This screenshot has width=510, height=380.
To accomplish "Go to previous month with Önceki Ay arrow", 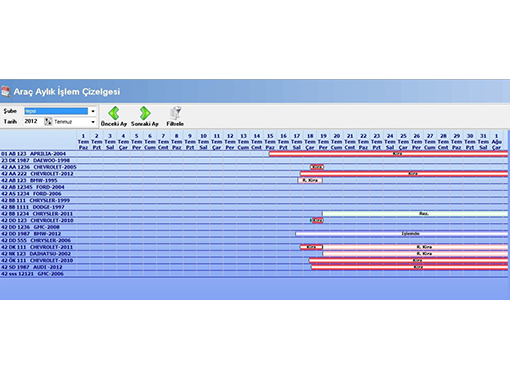I will click(114, 113).
